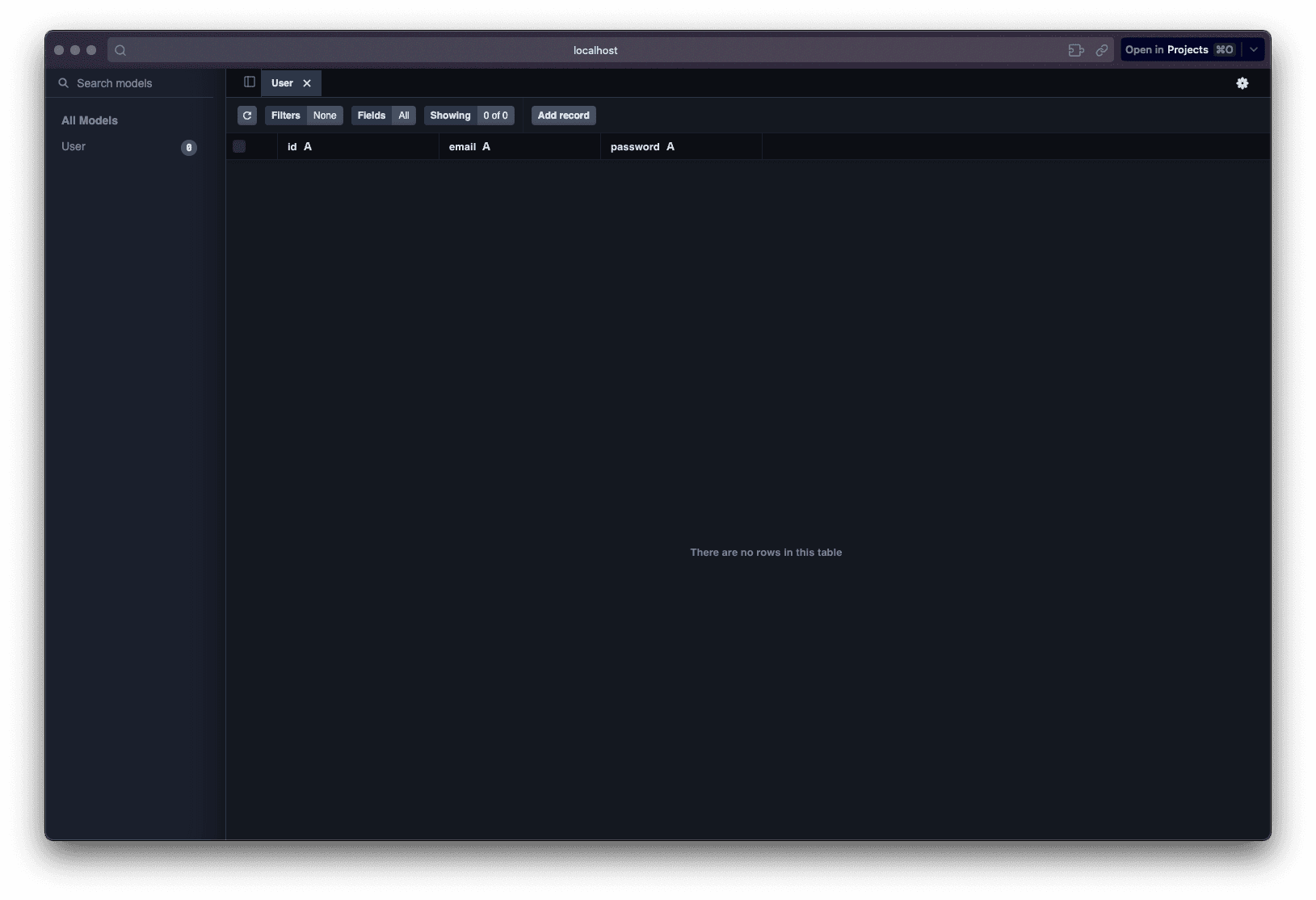
Task: Click the search icon in address bar
Action: tap(120, 50)
